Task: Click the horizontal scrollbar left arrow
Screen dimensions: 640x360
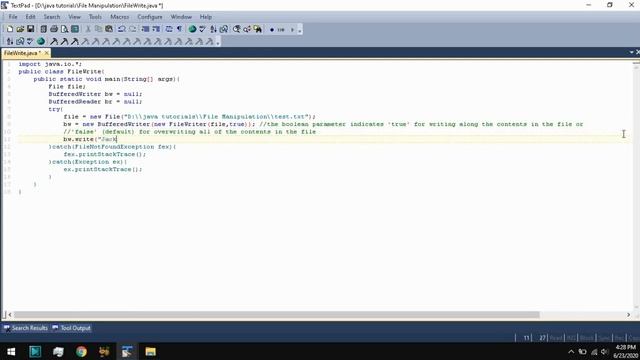Action: (10, 315)
